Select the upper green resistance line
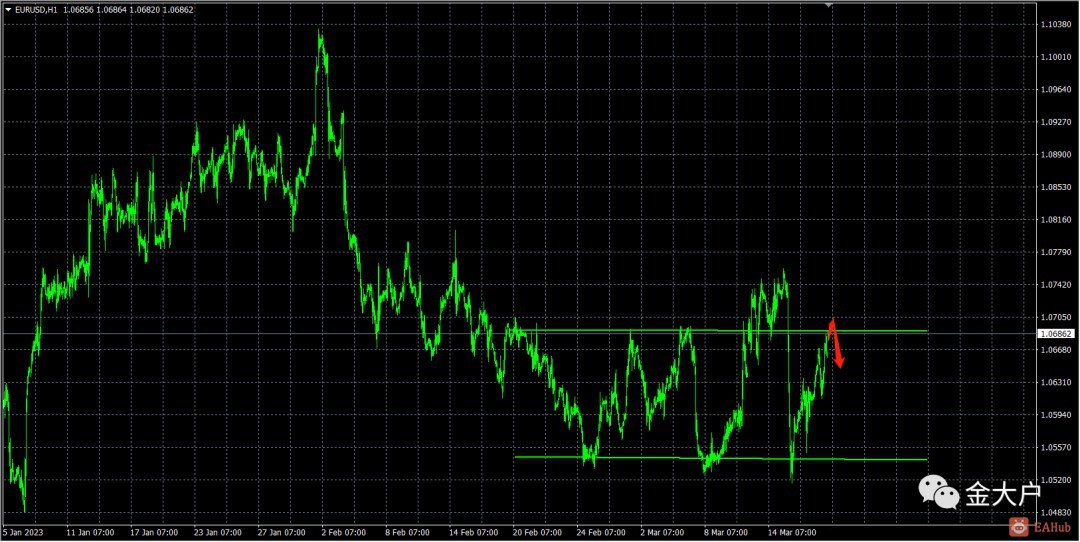This screenshot has height=542, width=1080. 720,331
